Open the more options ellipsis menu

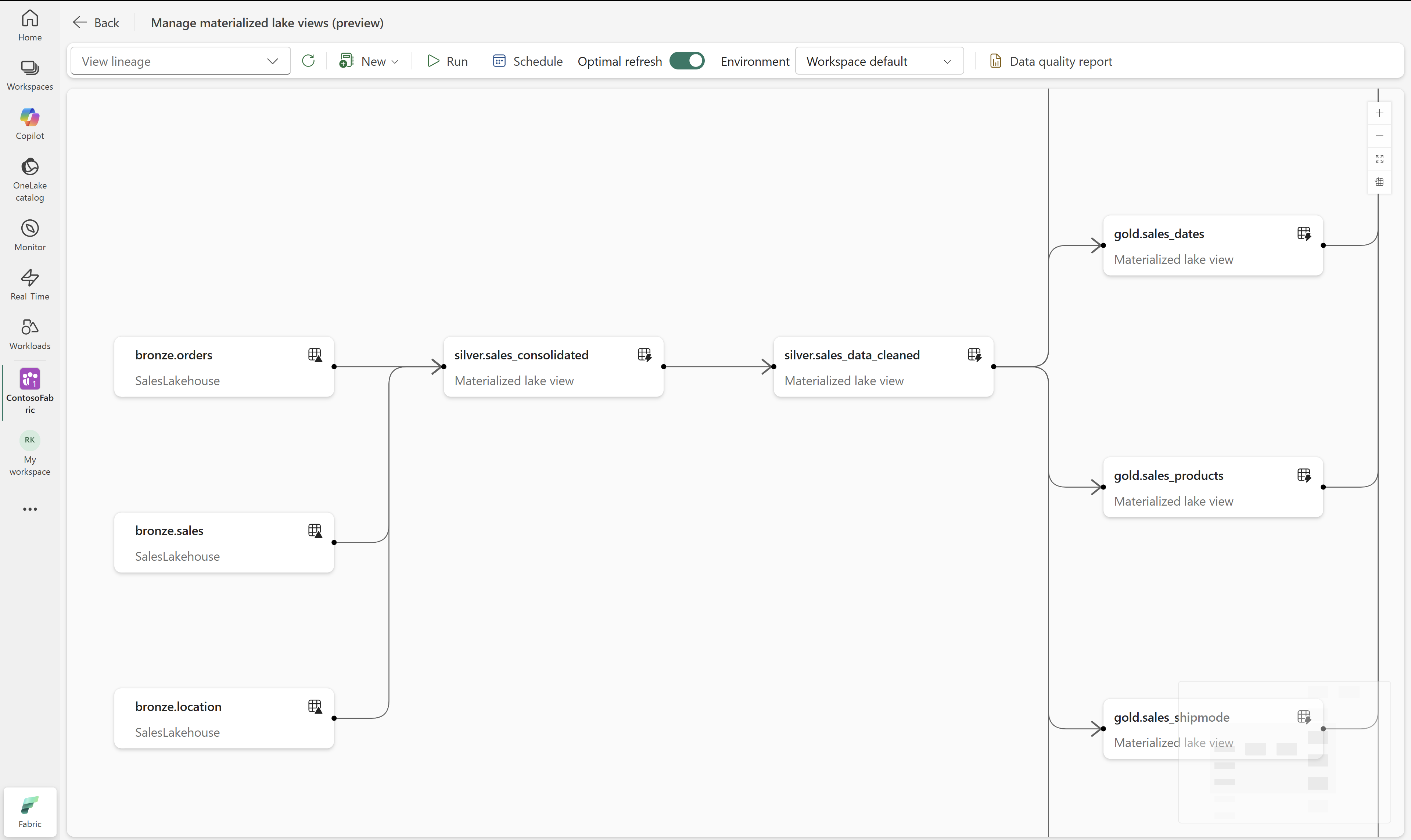(29, 509)
